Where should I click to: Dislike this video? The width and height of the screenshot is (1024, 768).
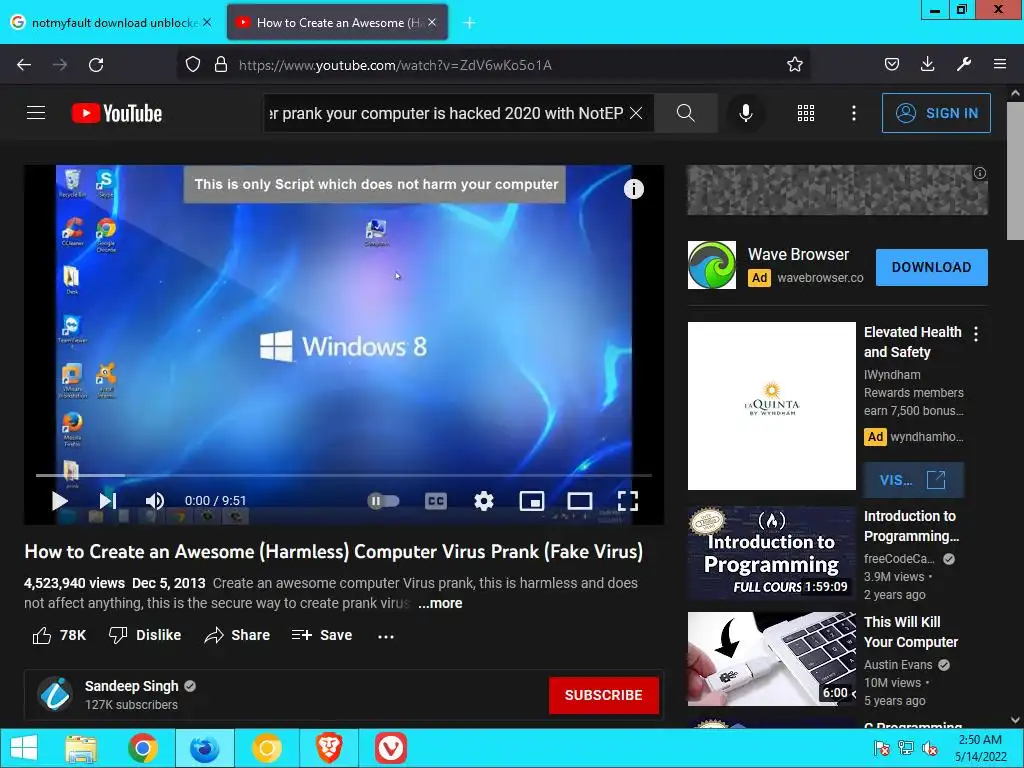145,635
